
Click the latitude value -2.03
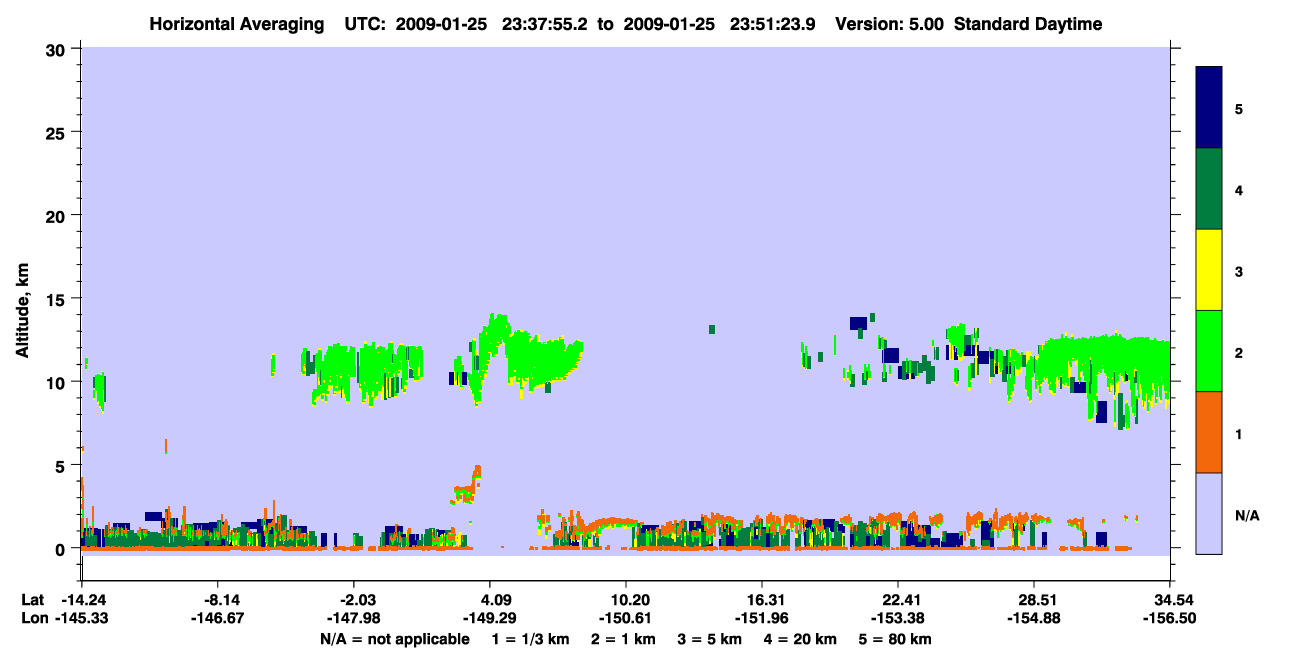point(358,600)
